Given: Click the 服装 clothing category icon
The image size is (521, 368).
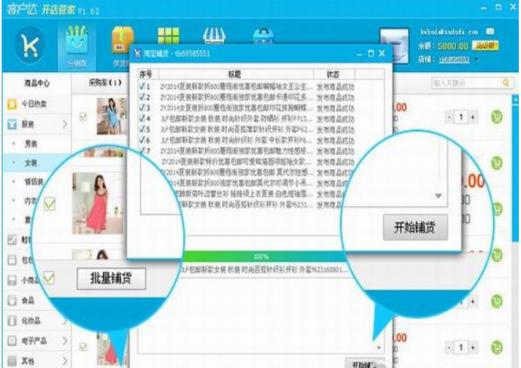Looking at the screenshot, I should click(x=12, y=124).
